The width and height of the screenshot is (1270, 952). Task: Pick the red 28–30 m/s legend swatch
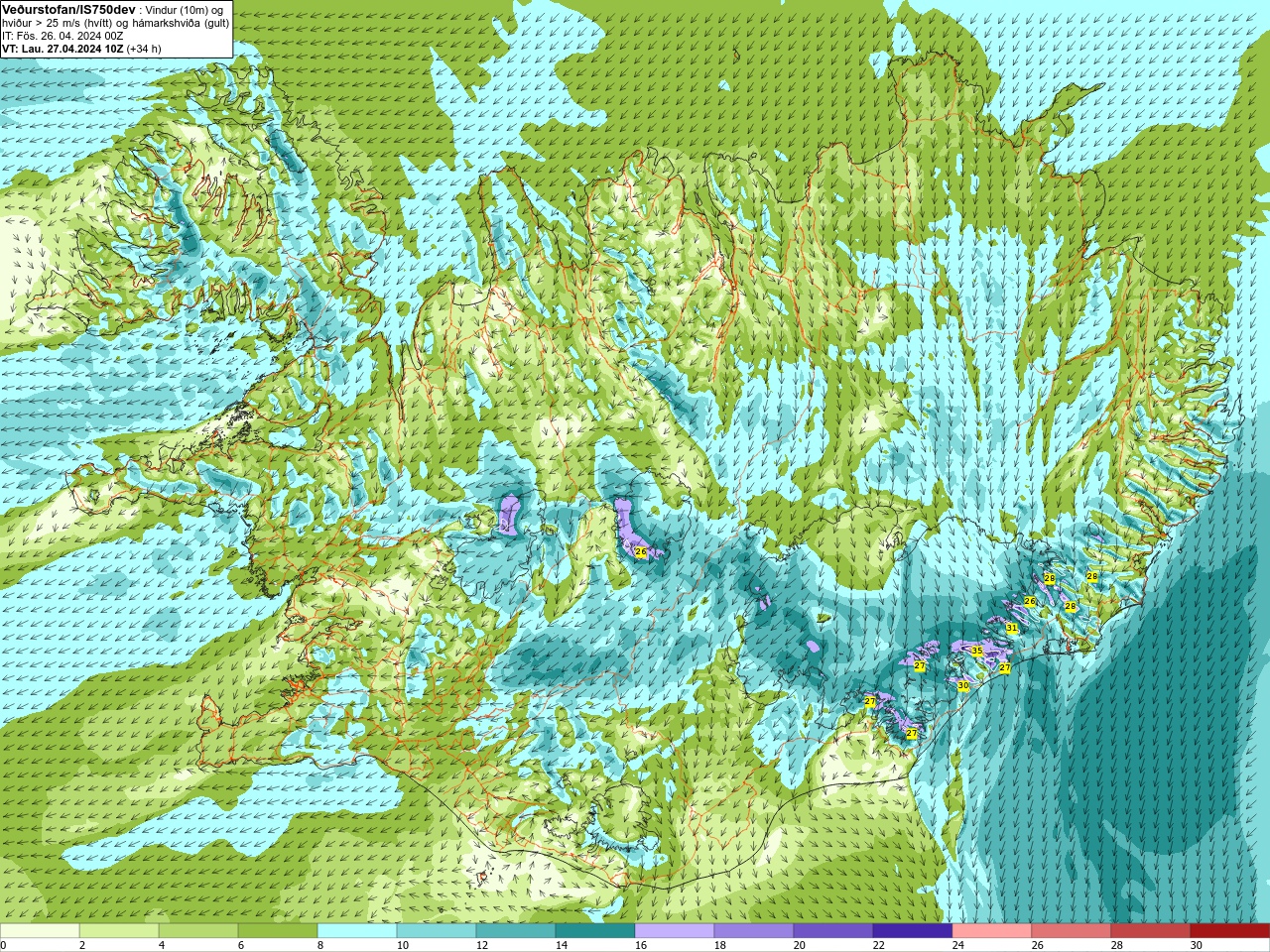click(x=1151, y=931)
